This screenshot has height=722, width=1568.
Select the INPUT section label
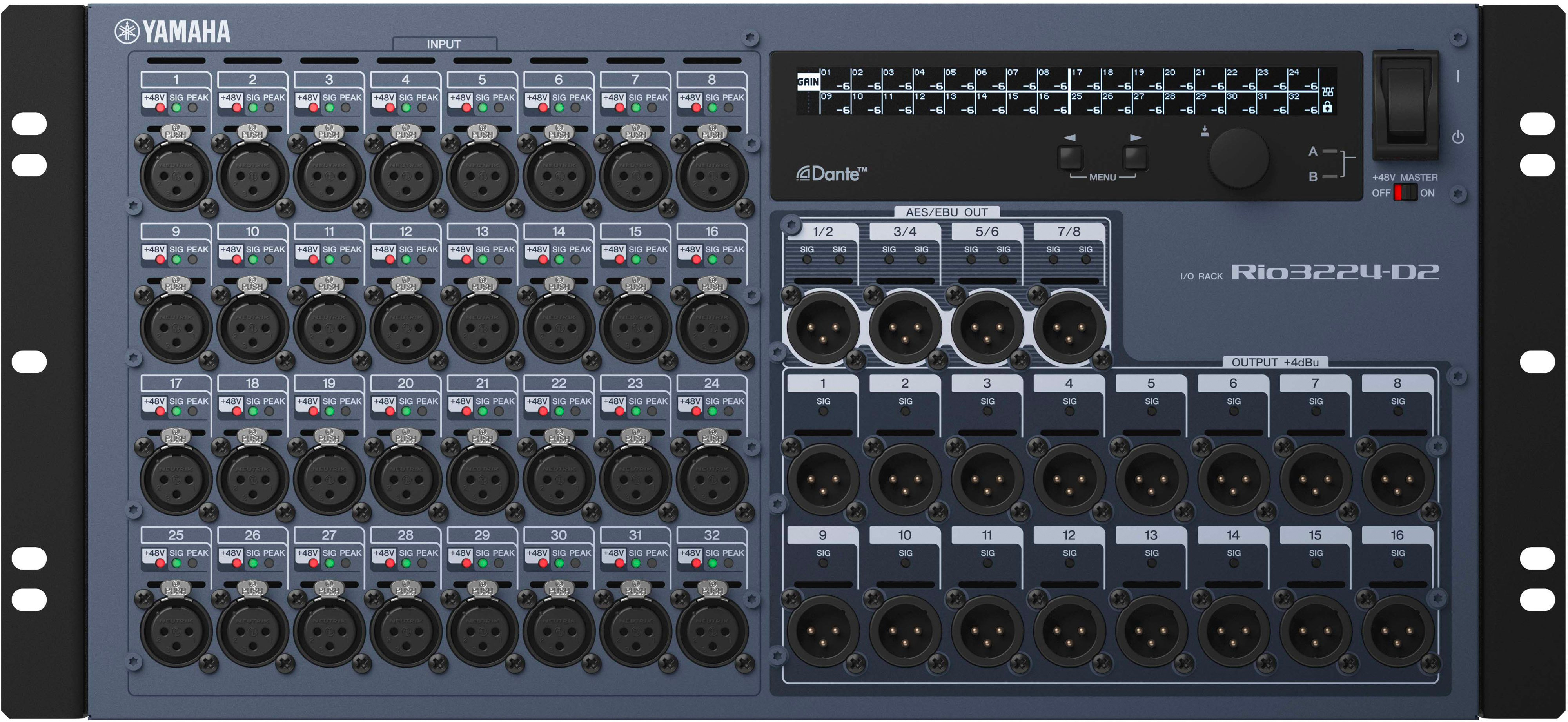444,44
